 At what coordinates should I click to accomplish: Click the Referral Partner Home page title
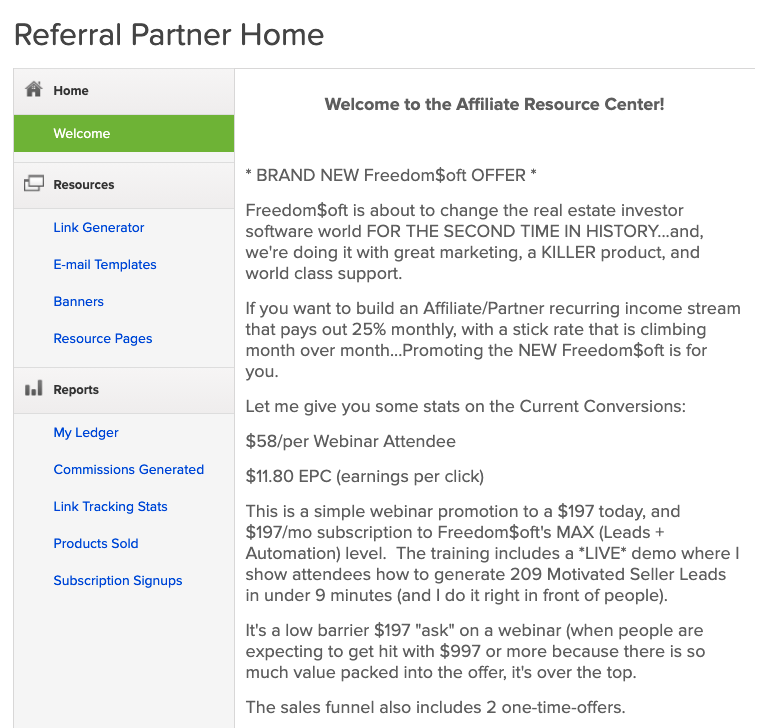[x=169, y=35]
